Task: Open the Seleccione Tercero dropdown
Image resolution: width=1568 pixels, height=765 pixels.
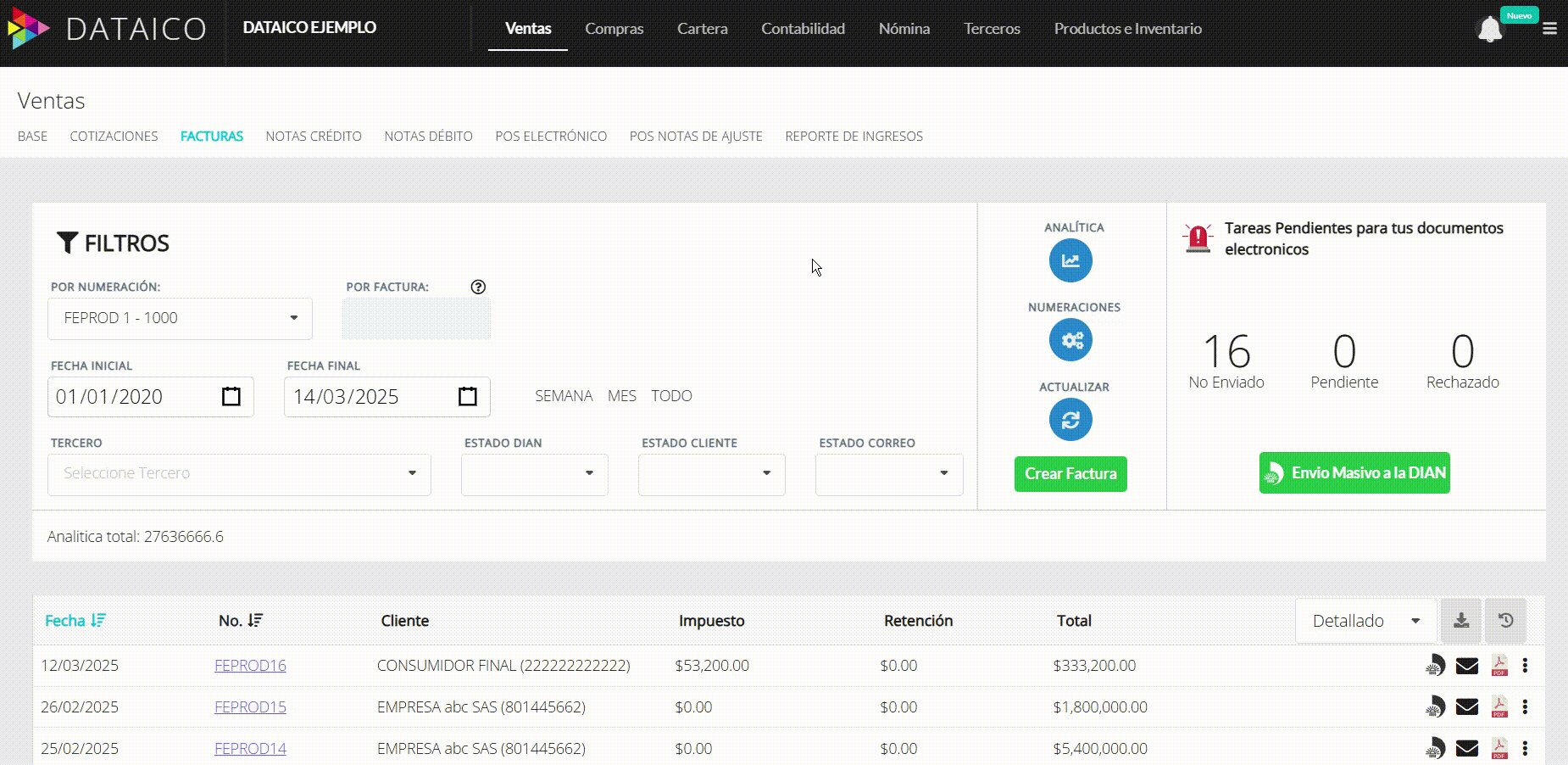Action: point(239,473)
